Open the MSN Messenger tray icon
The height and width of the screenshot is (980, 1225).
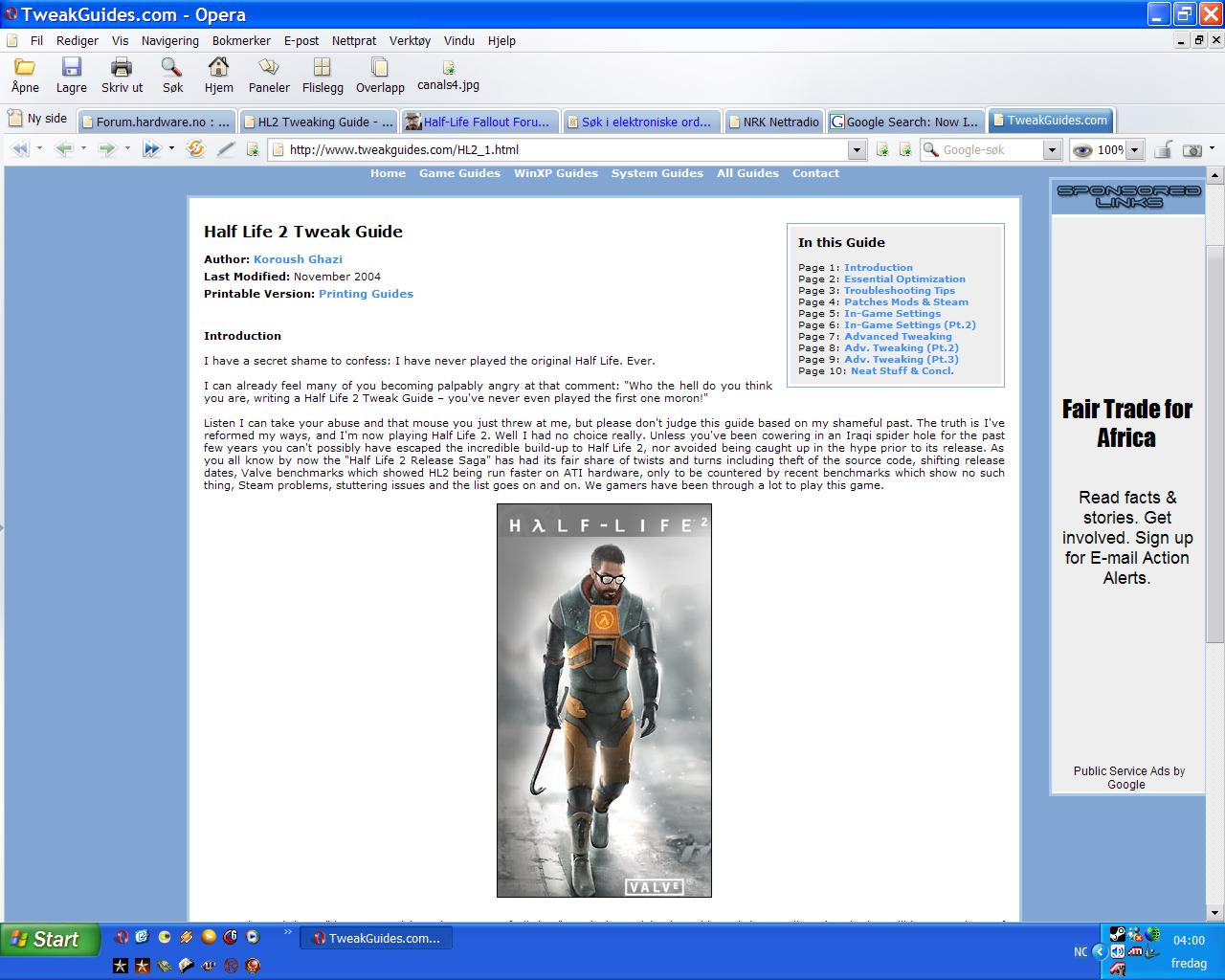[x=1135, y=934]
